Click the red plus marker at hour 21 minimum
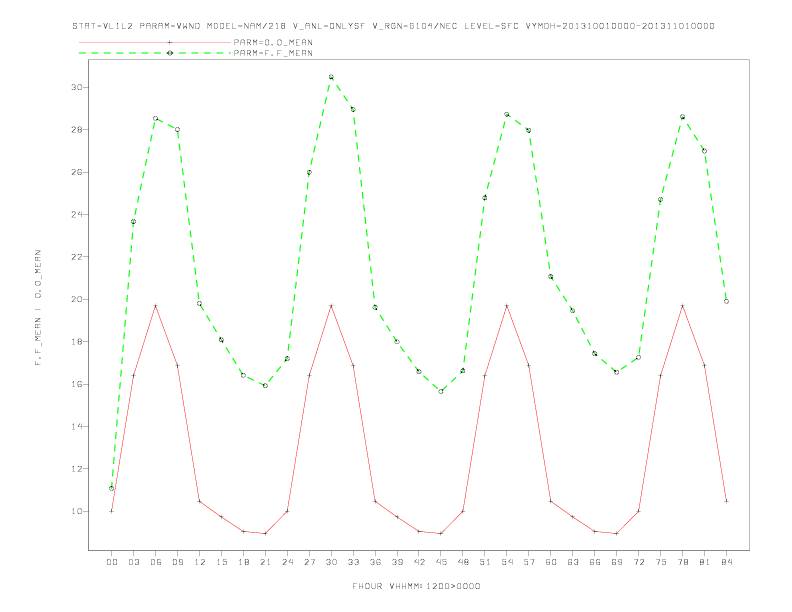 pos(265,533)
